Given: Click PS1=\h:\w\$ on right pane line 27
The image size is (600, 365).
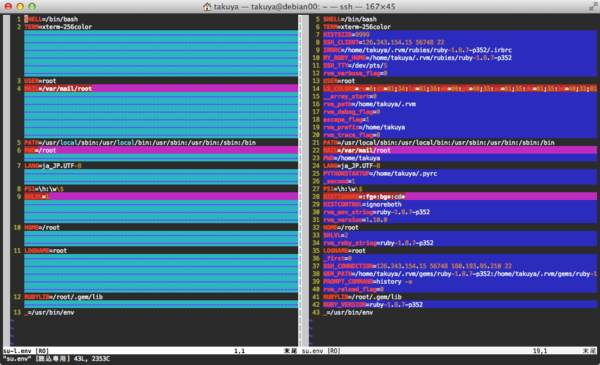Looking at the screenshot, I should pos(343,189).
